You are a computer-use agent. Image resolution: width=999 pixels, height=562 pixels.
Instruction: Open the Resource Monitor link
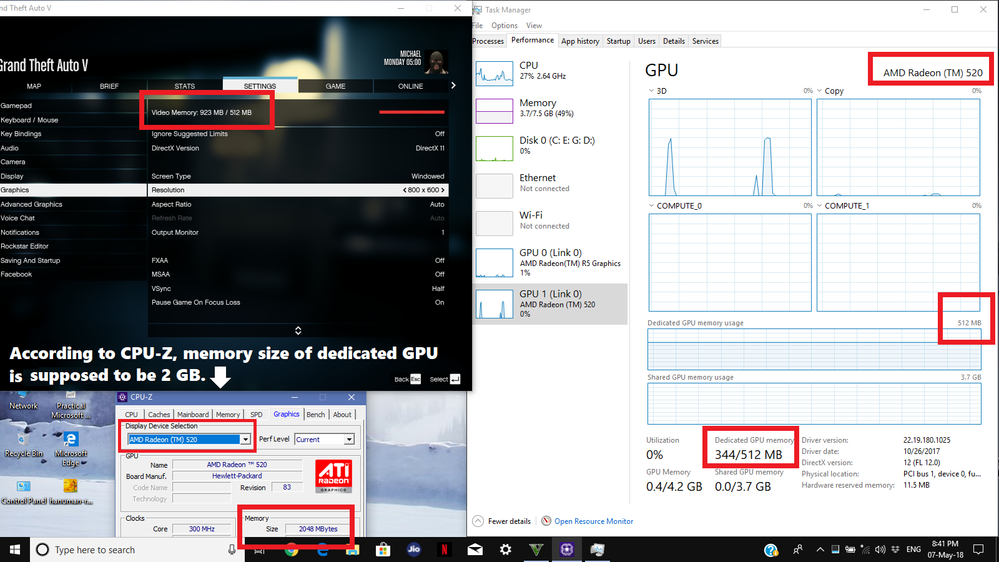point(593,521)
